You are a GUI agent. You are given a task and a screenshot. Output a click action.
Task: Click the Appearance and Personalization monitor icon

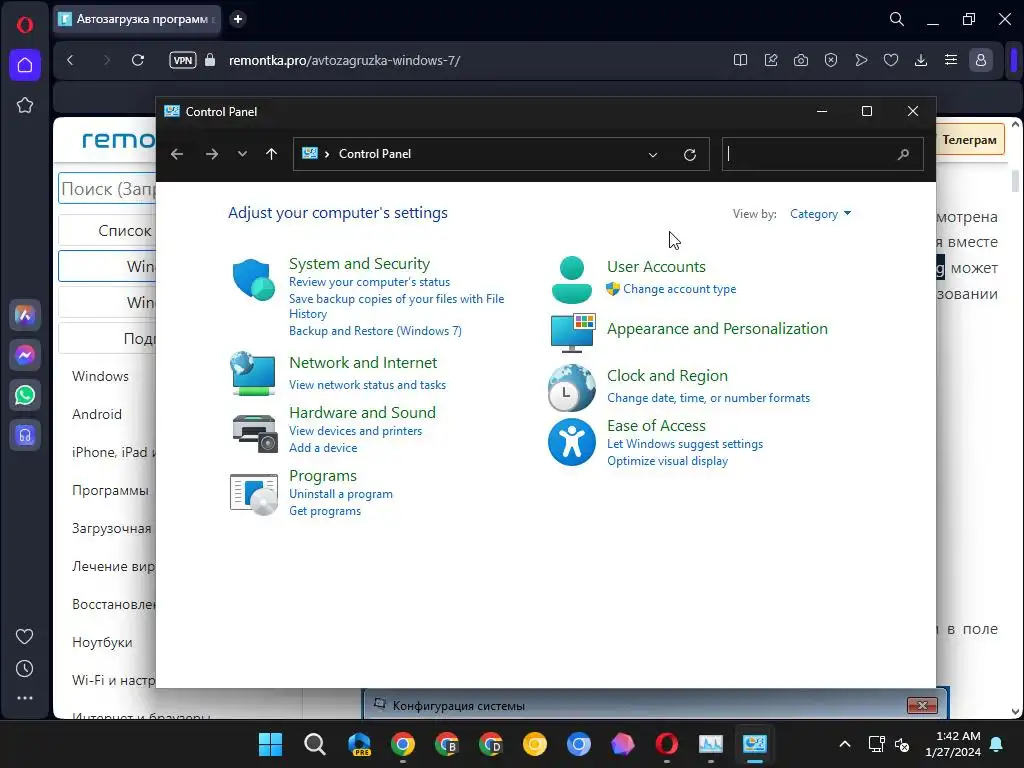click(x=573, y=332)
